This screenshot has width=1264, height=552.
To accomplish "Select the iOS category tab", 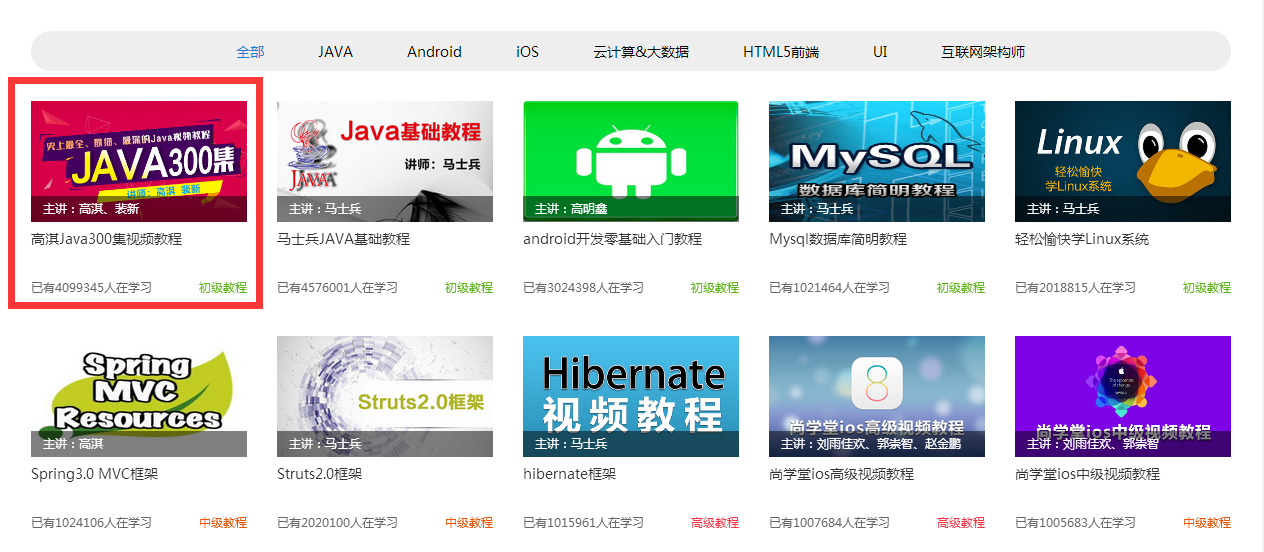I will tap(527, 52).
